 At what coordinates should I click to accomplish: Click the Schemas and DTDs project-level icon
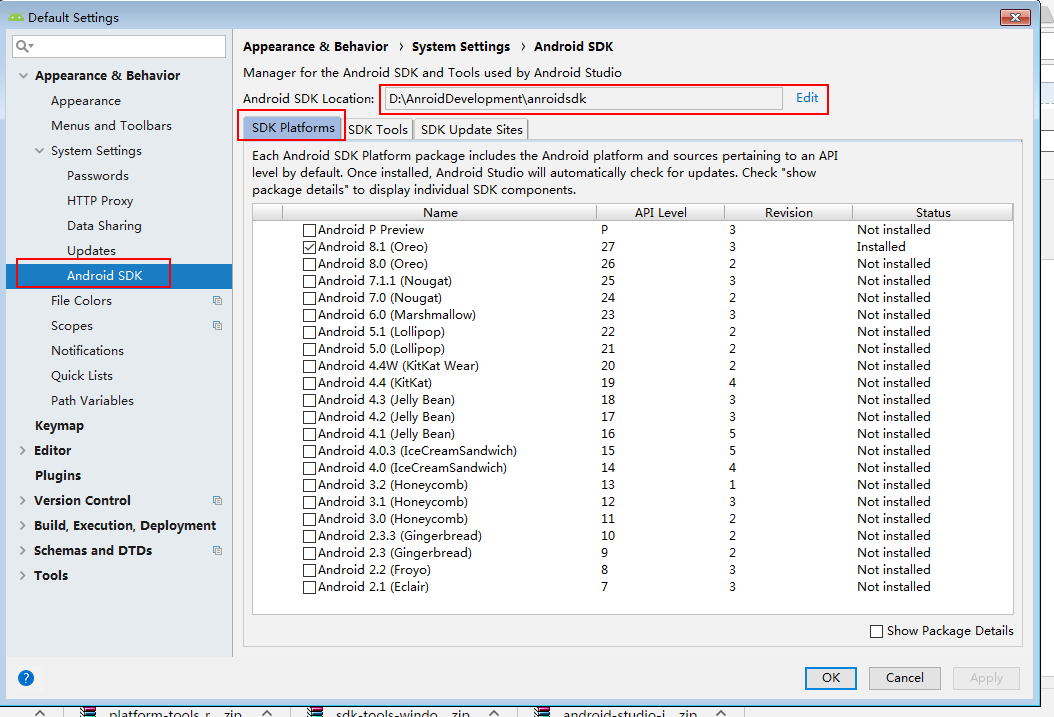point(217,550)
